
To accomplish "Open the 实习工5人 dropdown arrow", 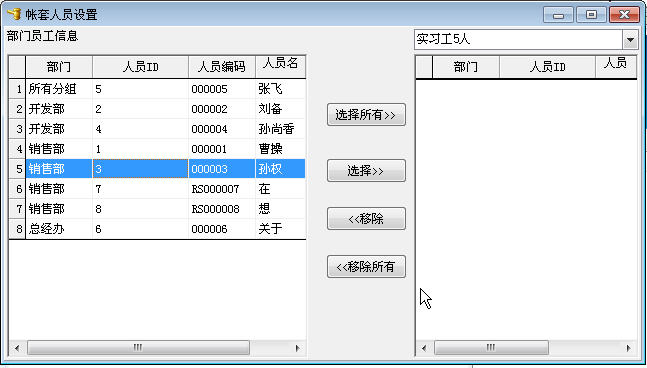I will pos(630,40).
